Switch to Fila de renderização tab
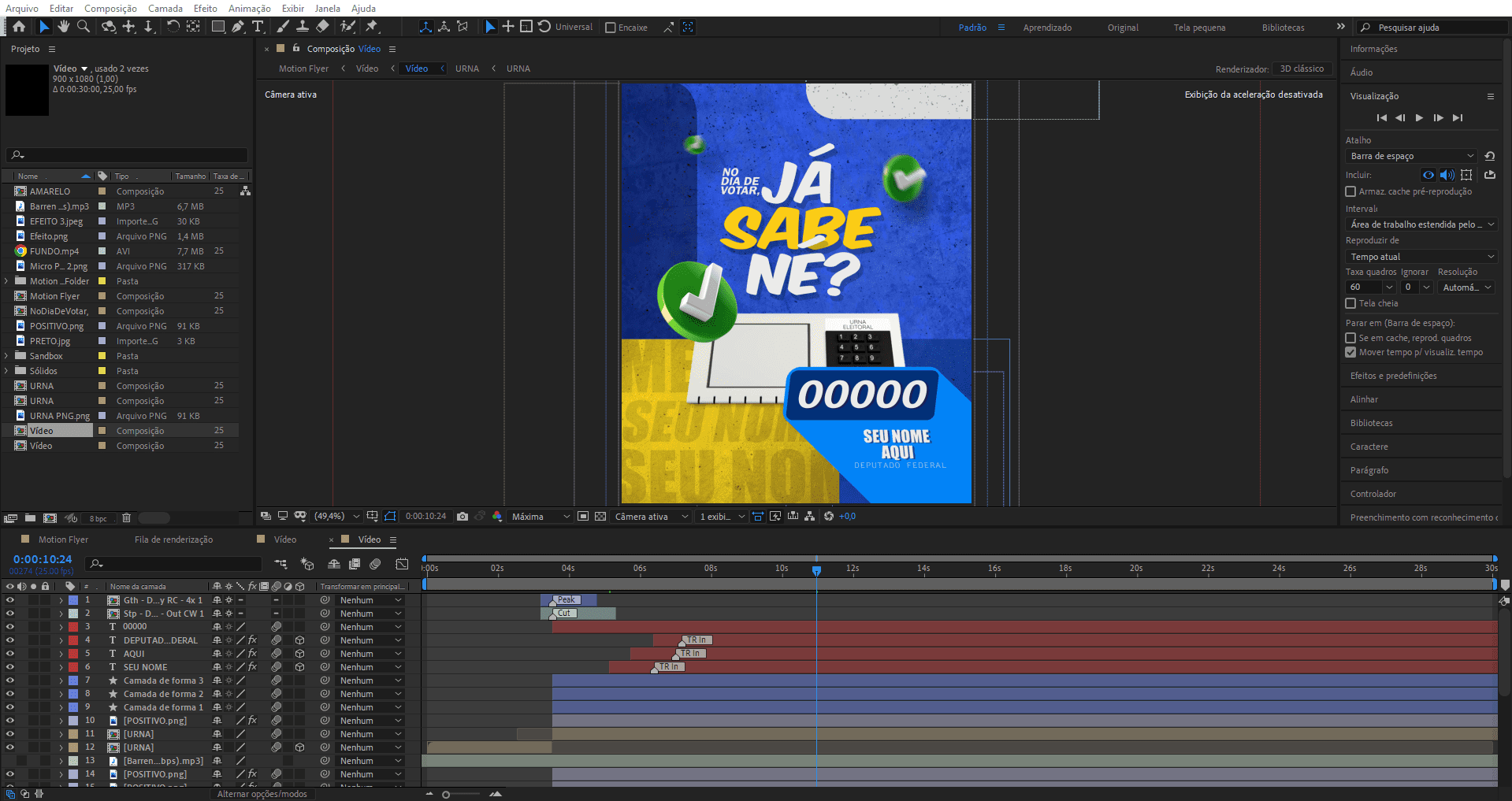 [x=173, y=540]
